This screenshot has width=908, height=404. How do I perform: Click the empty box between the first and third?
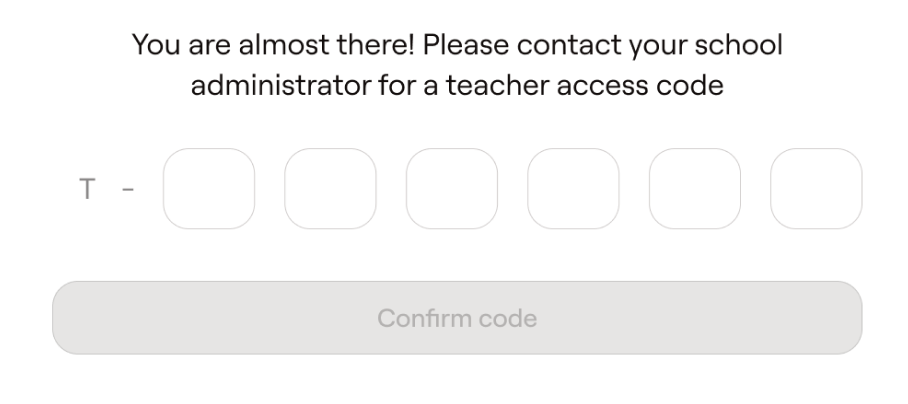[330, 189]
